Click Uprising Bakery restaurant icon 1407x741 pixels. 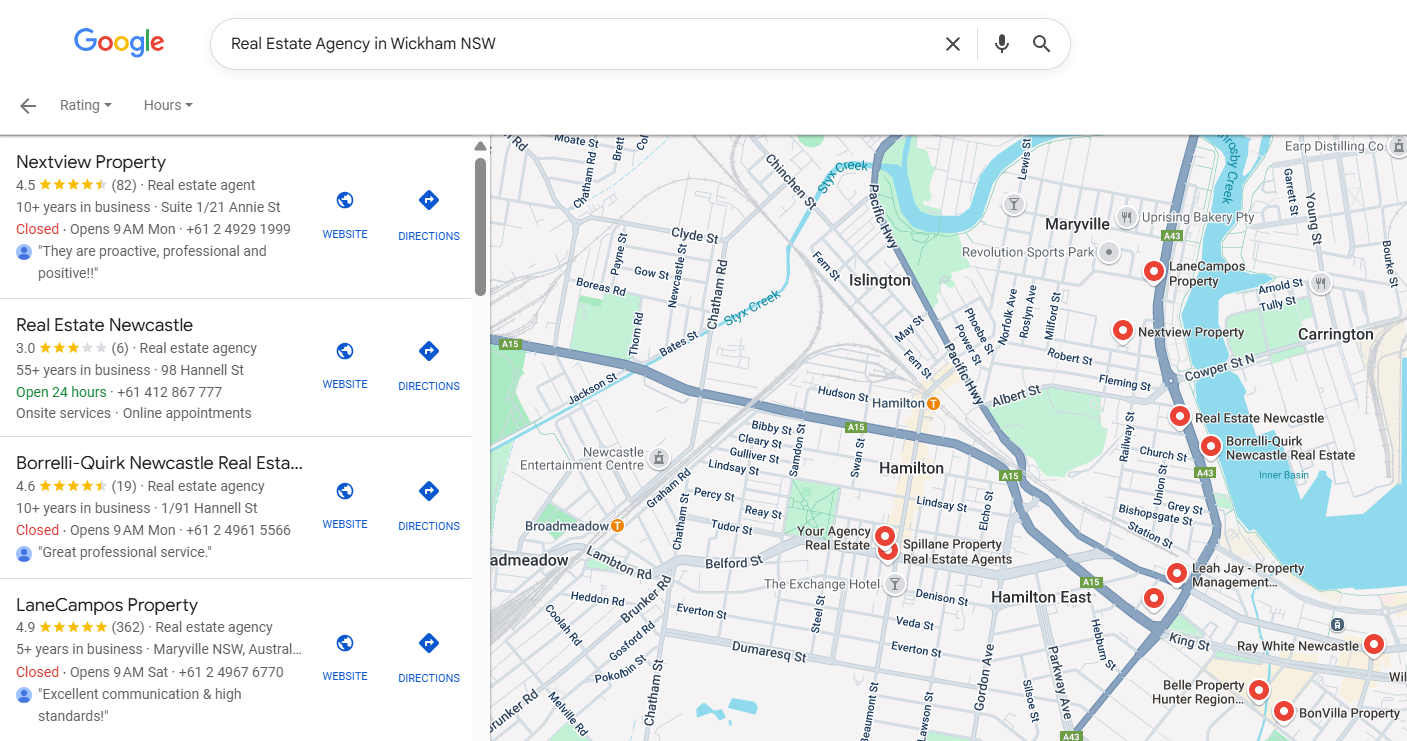tap(1127, 217)
